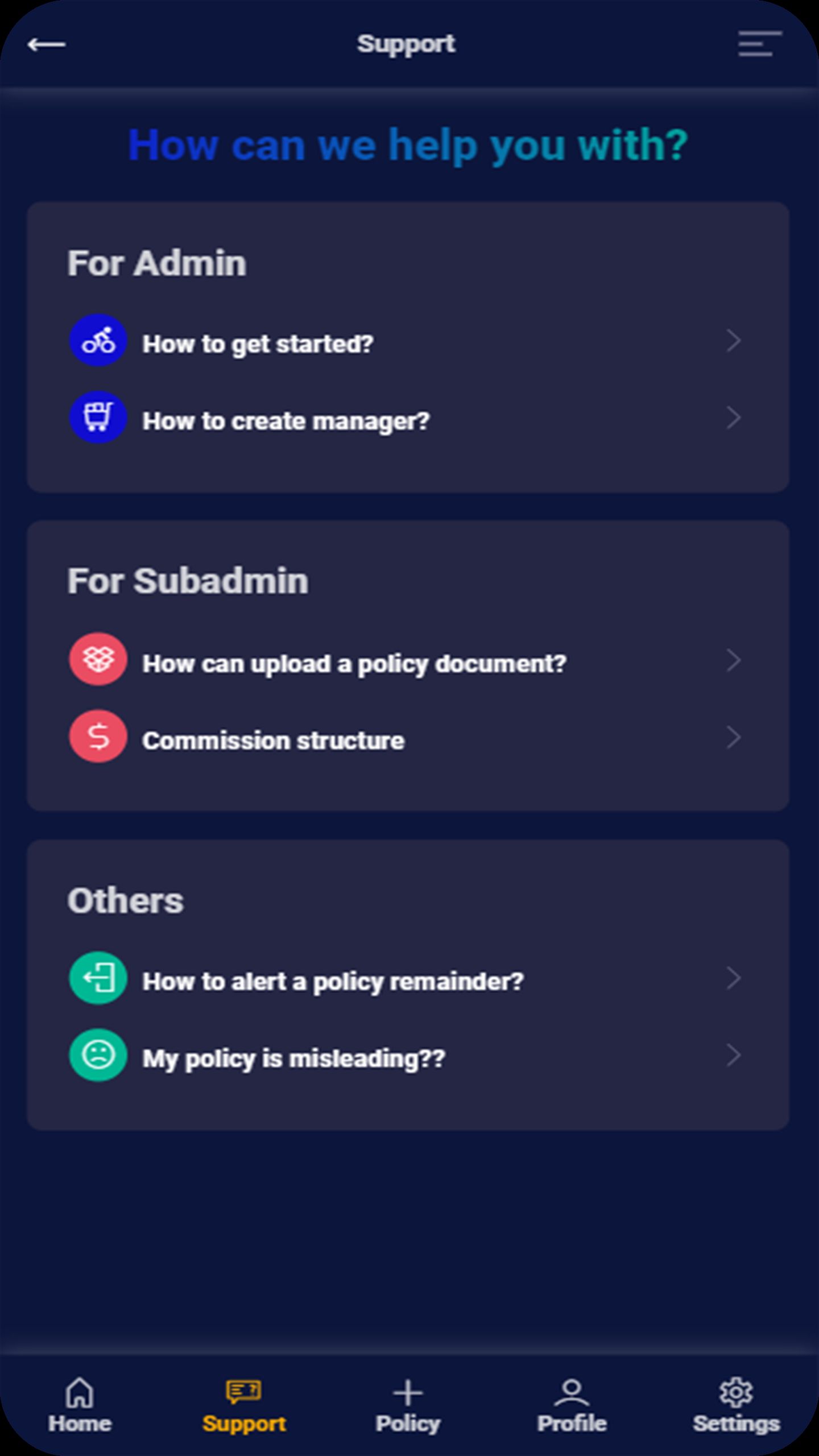Expand the 'How to create manager?' chevron
This screenshot has height=1456, width=819.
734,418
